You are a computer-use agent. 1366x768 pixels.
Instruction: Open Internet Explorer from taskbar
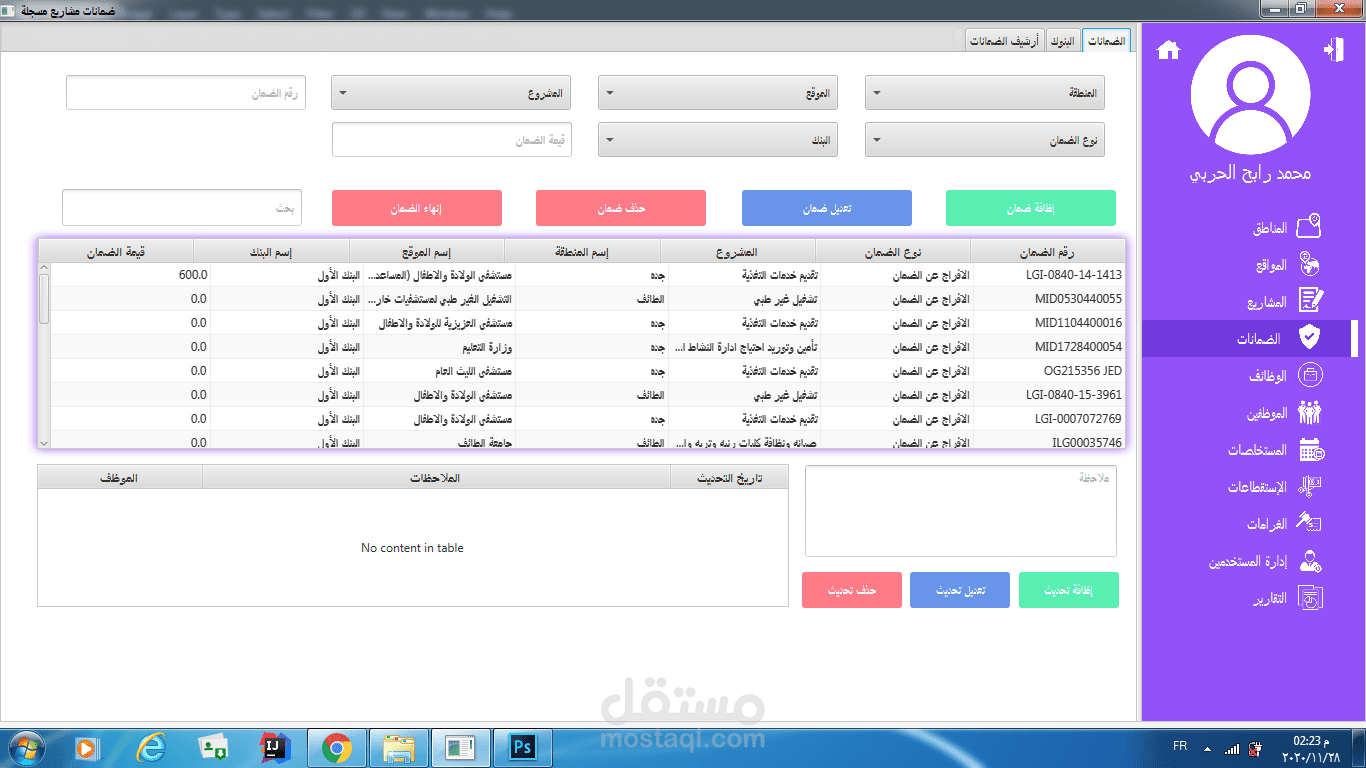(151, 747)
